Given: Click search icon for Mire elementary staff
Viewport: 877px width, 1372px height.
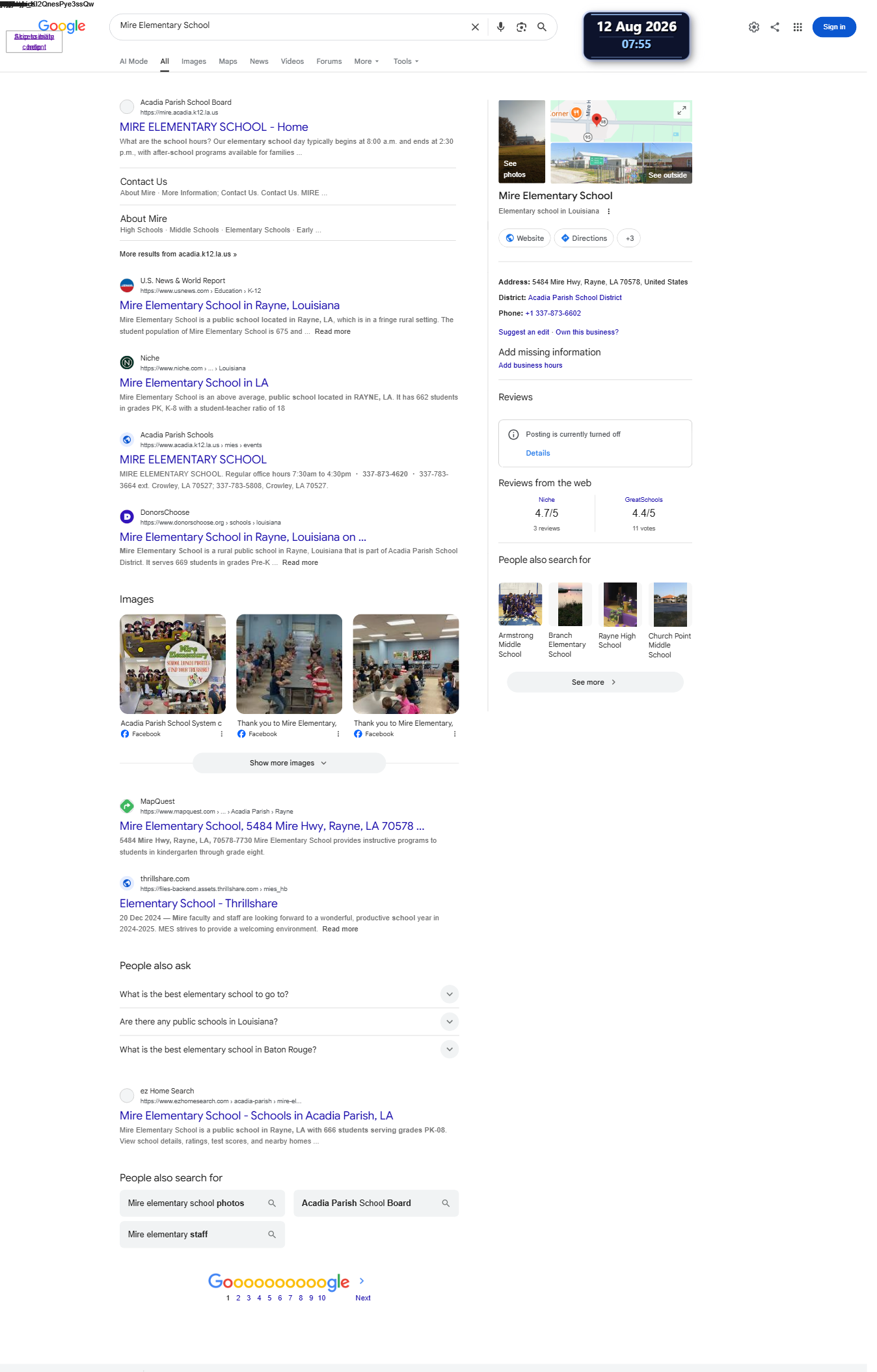Looking at the screenshot, I should pos(272,1235).
